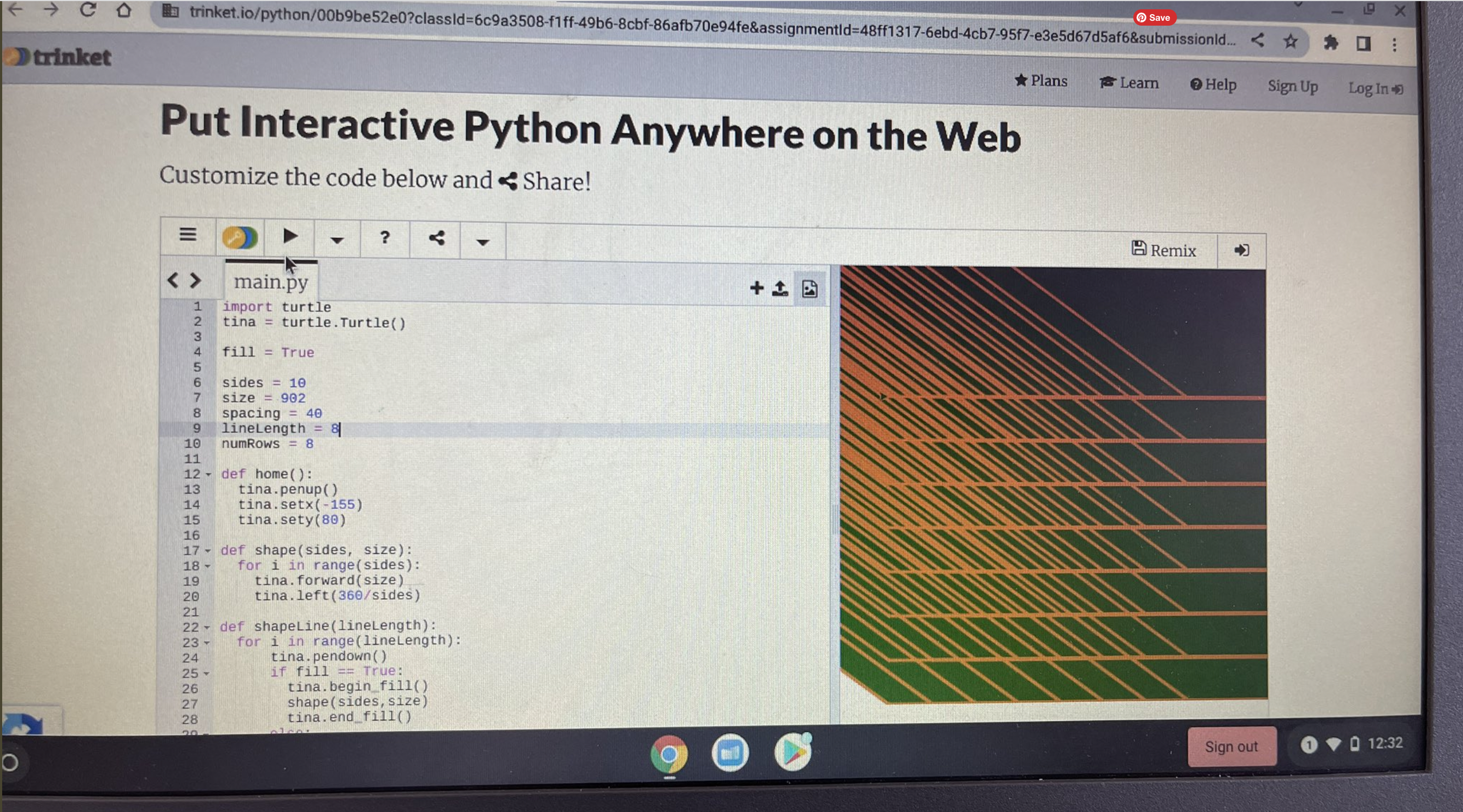Click code line 10 'numRows = 8'
This screenshot has height=812, width=1463.
[x=267, y=444]
